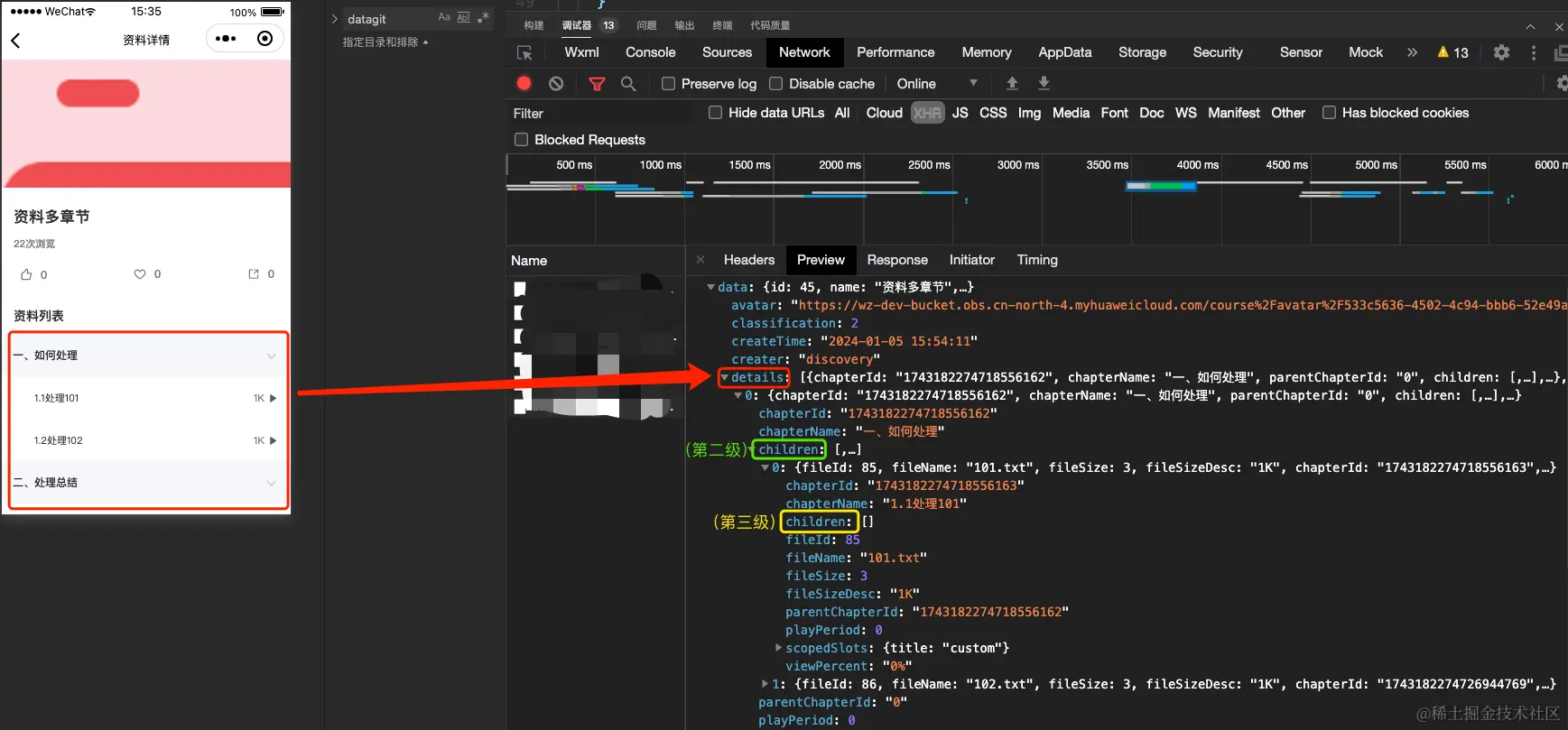This screenshot has width=1568, height=730.
Task: Tap the back arrow in mini program
Action: [16, 40]
